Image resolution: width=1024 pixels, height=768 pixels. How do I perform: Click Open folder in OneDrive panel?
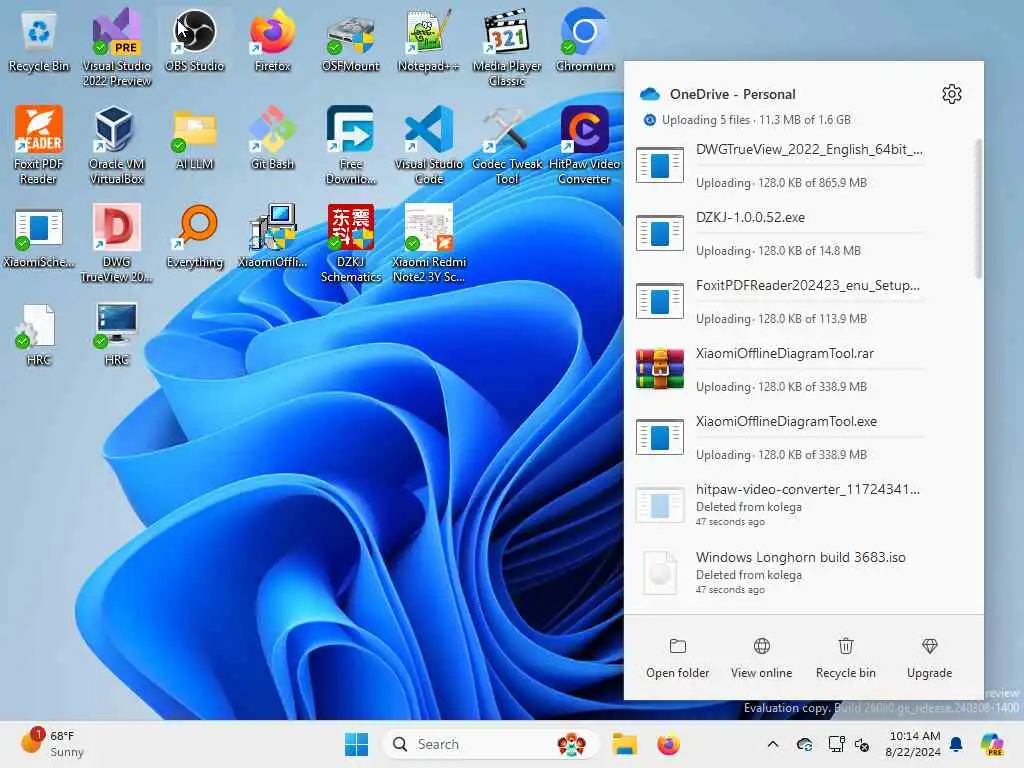[677, 658]
